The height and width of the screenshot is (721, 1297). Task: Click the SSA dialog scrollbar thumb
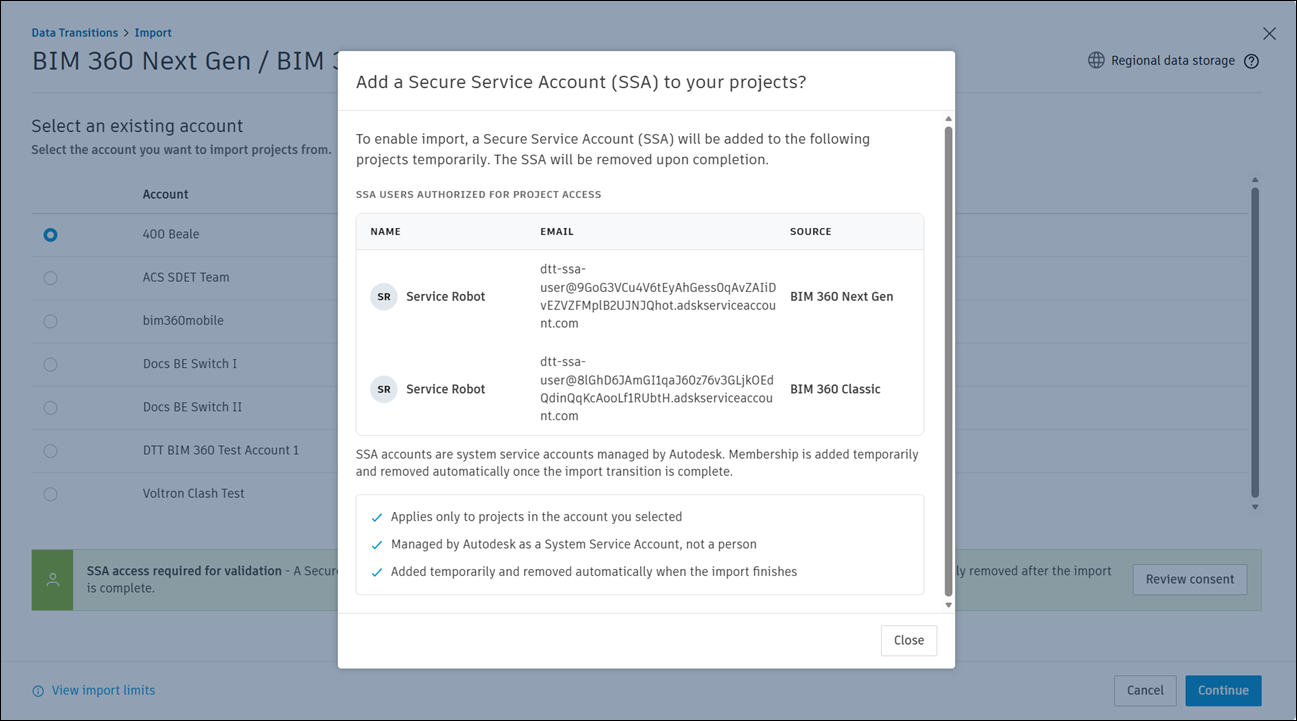pos(948,360)
